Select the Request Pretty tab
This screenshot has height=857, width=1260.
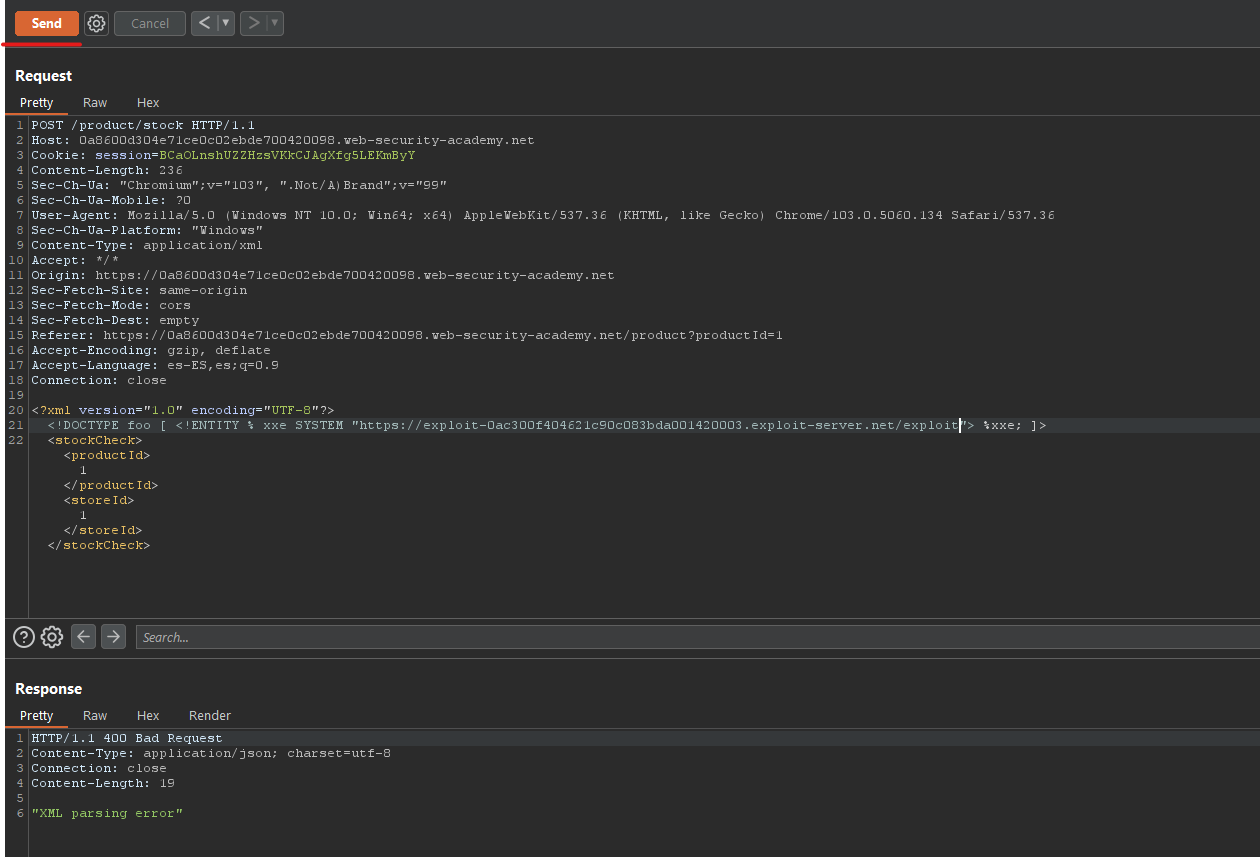37,102
